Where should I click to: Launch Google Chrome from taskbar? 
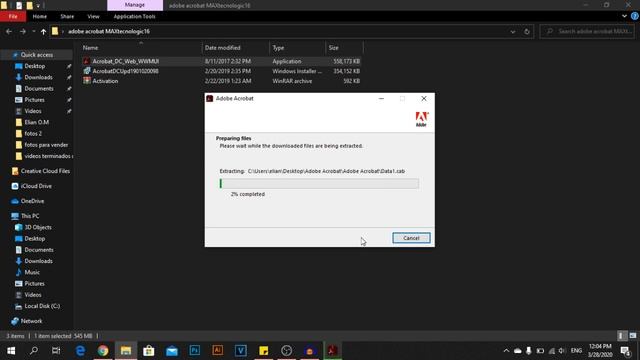coord(103,351)
